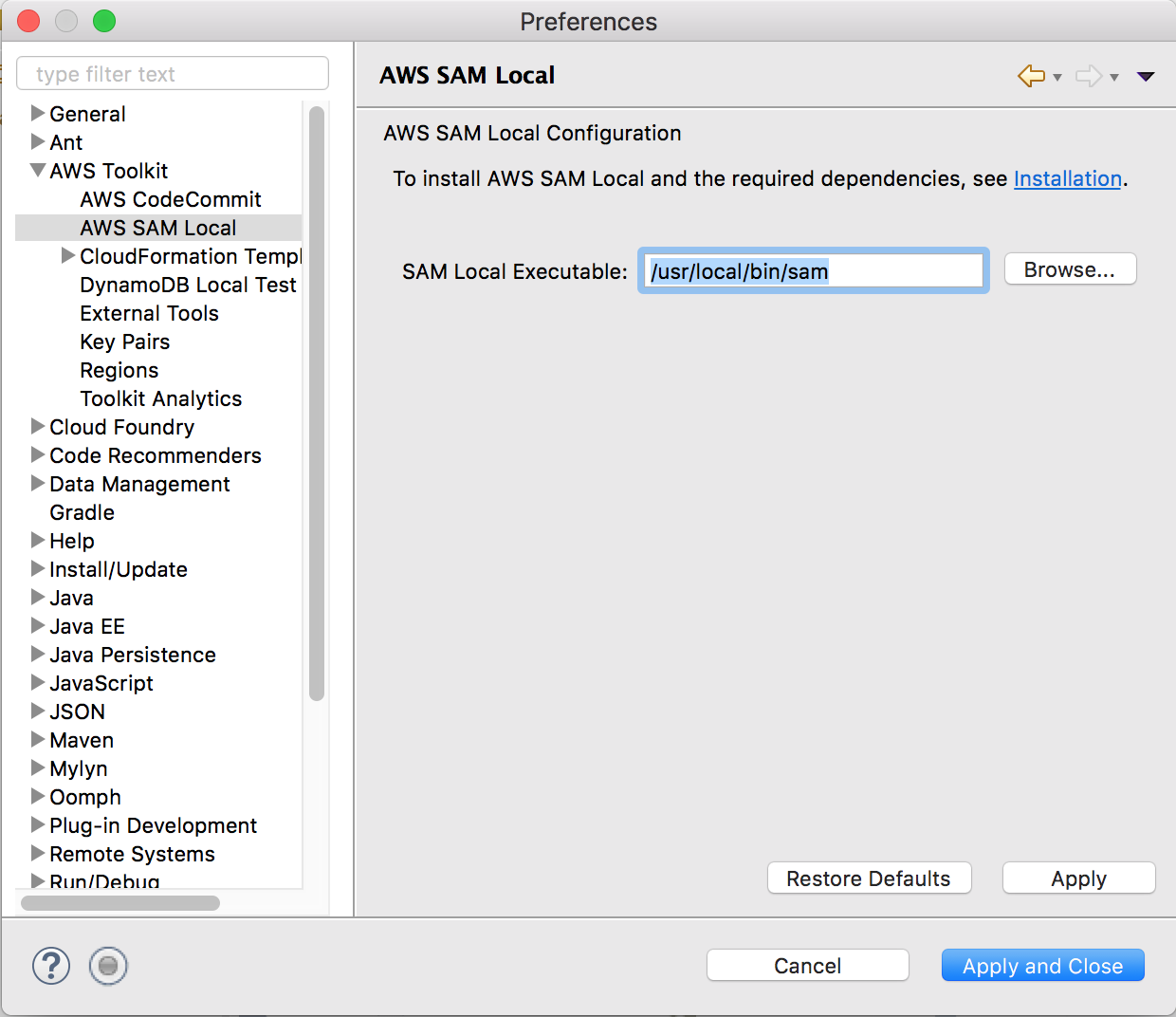Click the green zoom window button
The height and width of the screenshot is (1017, 1176).
(104, 21)
